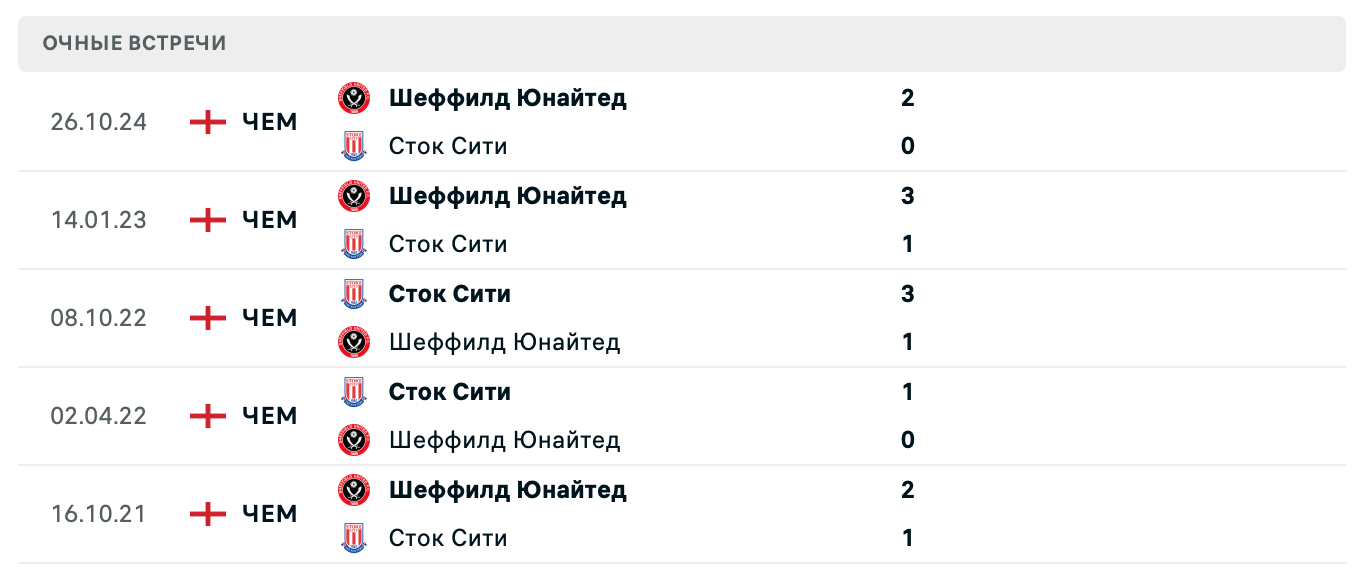
Task: Click Sheffield United crest in 16.10.21 match
Action: (354, 490)
